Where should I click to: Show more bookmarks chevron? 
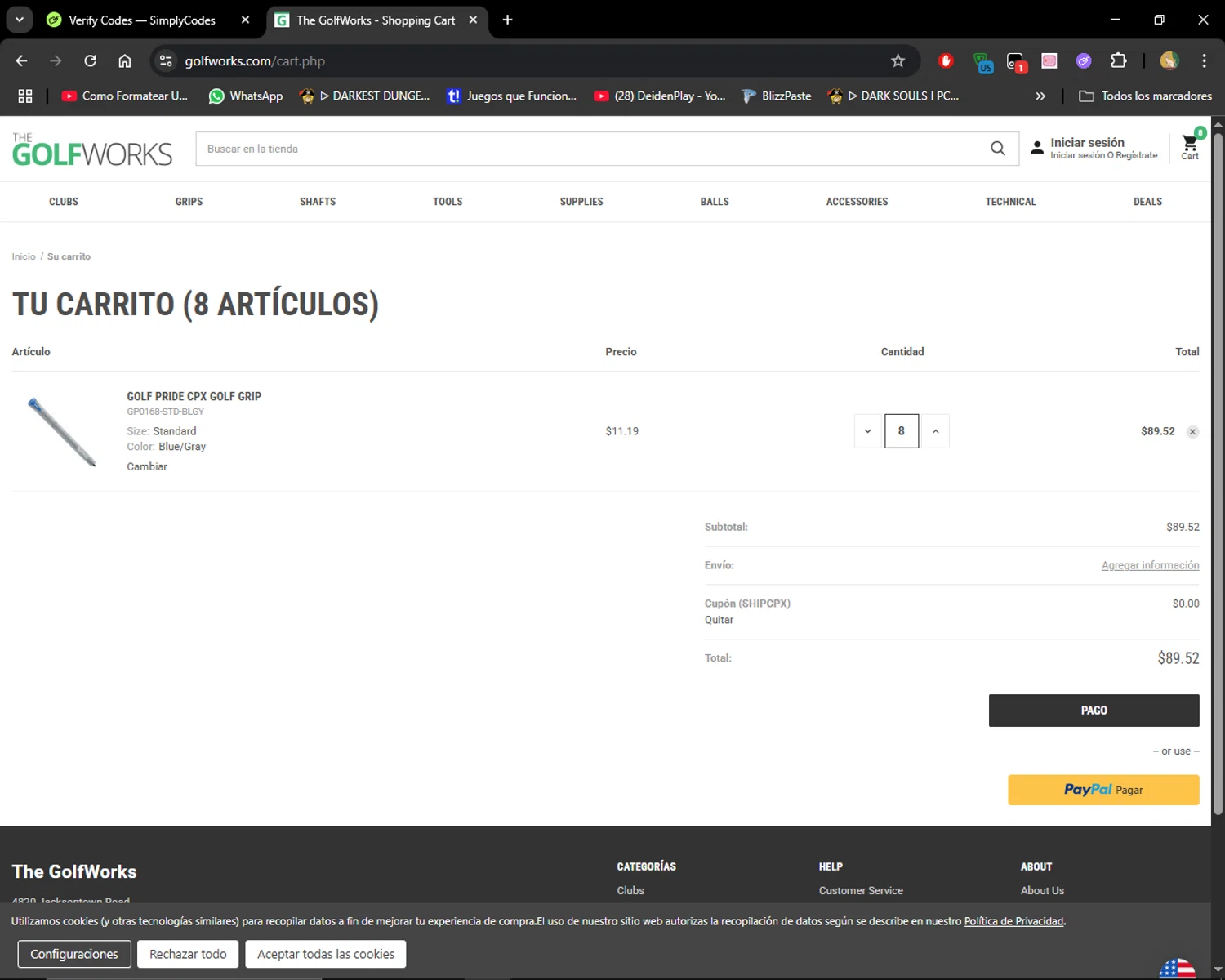(x=1040, y=96)
